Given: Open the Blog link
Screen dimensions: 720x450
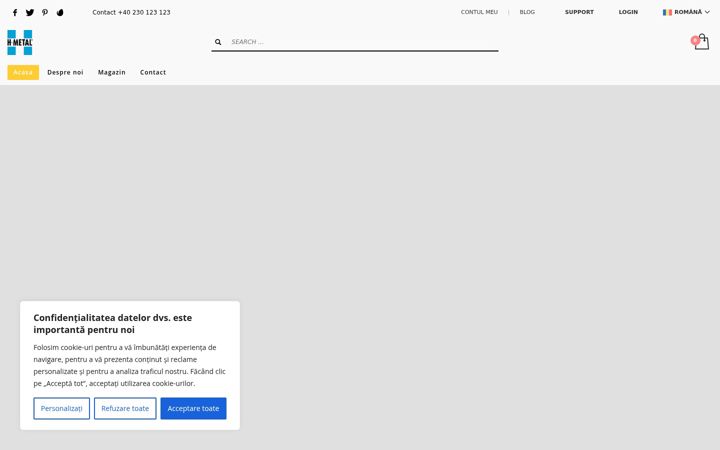Looking at the screenshot, I should 527,12.
